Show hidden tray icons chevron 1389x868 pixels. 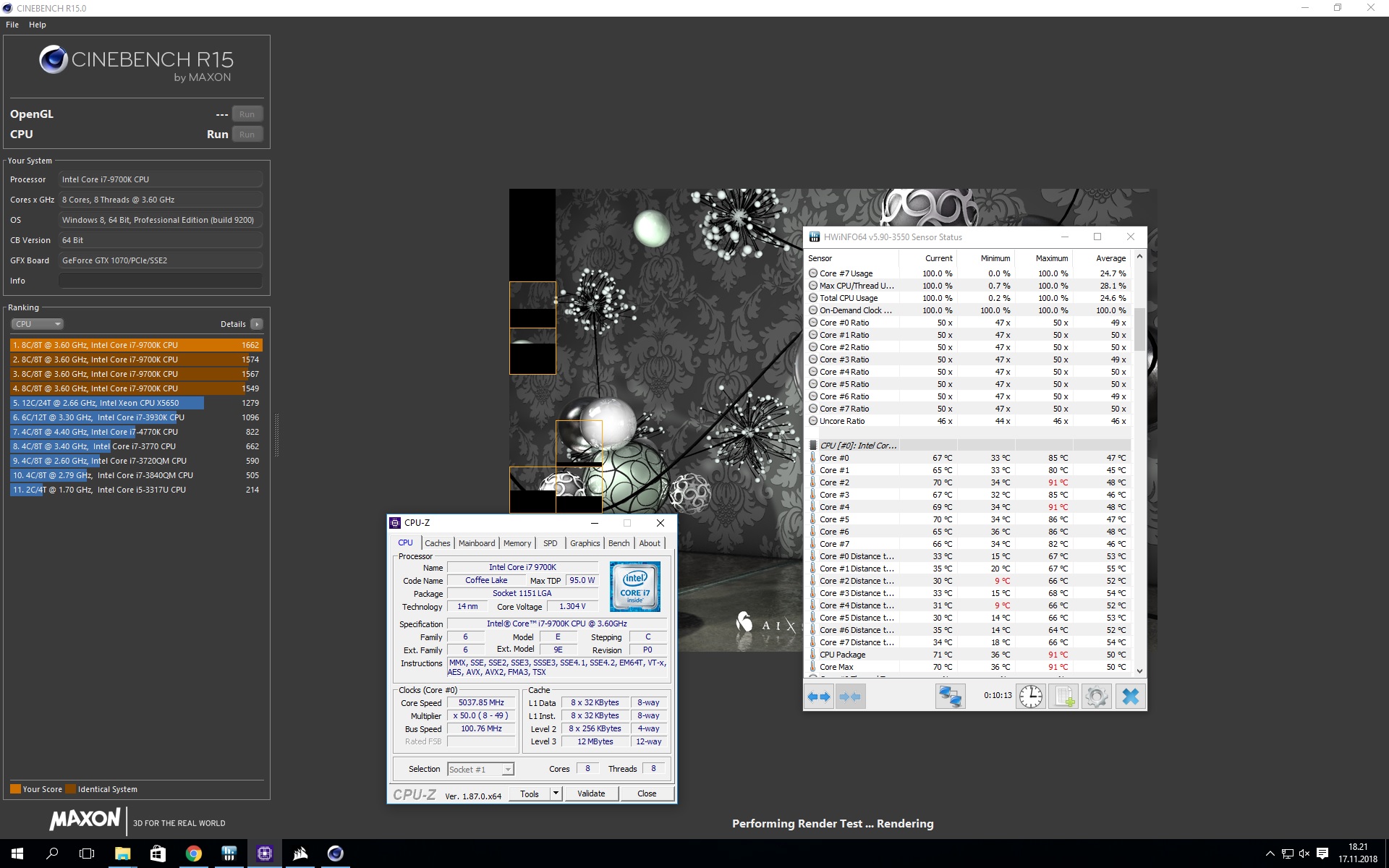1270,854
